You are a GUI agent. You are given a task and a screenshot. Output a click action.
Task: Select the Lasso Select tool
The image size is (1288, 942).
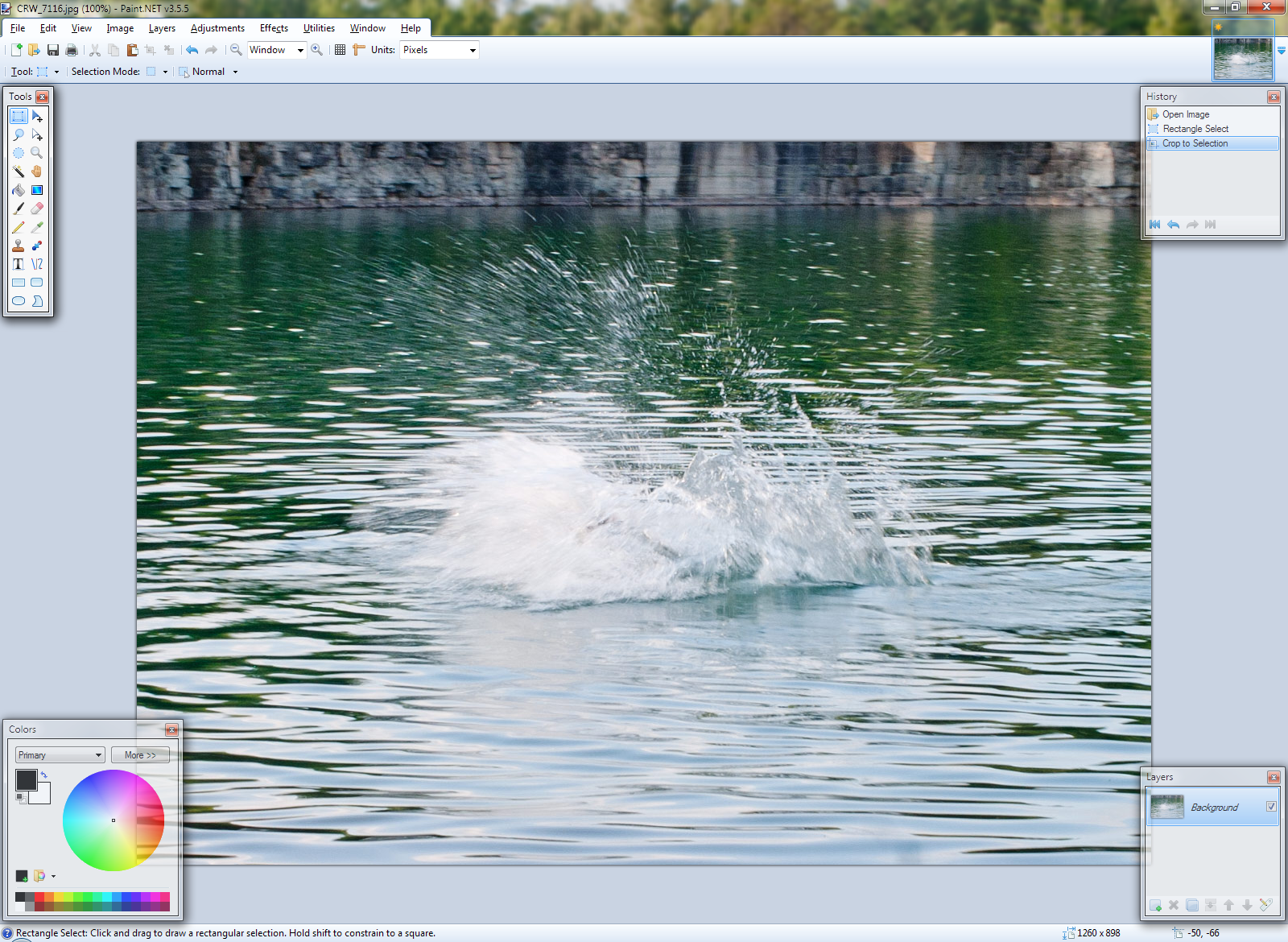point(19,134)
